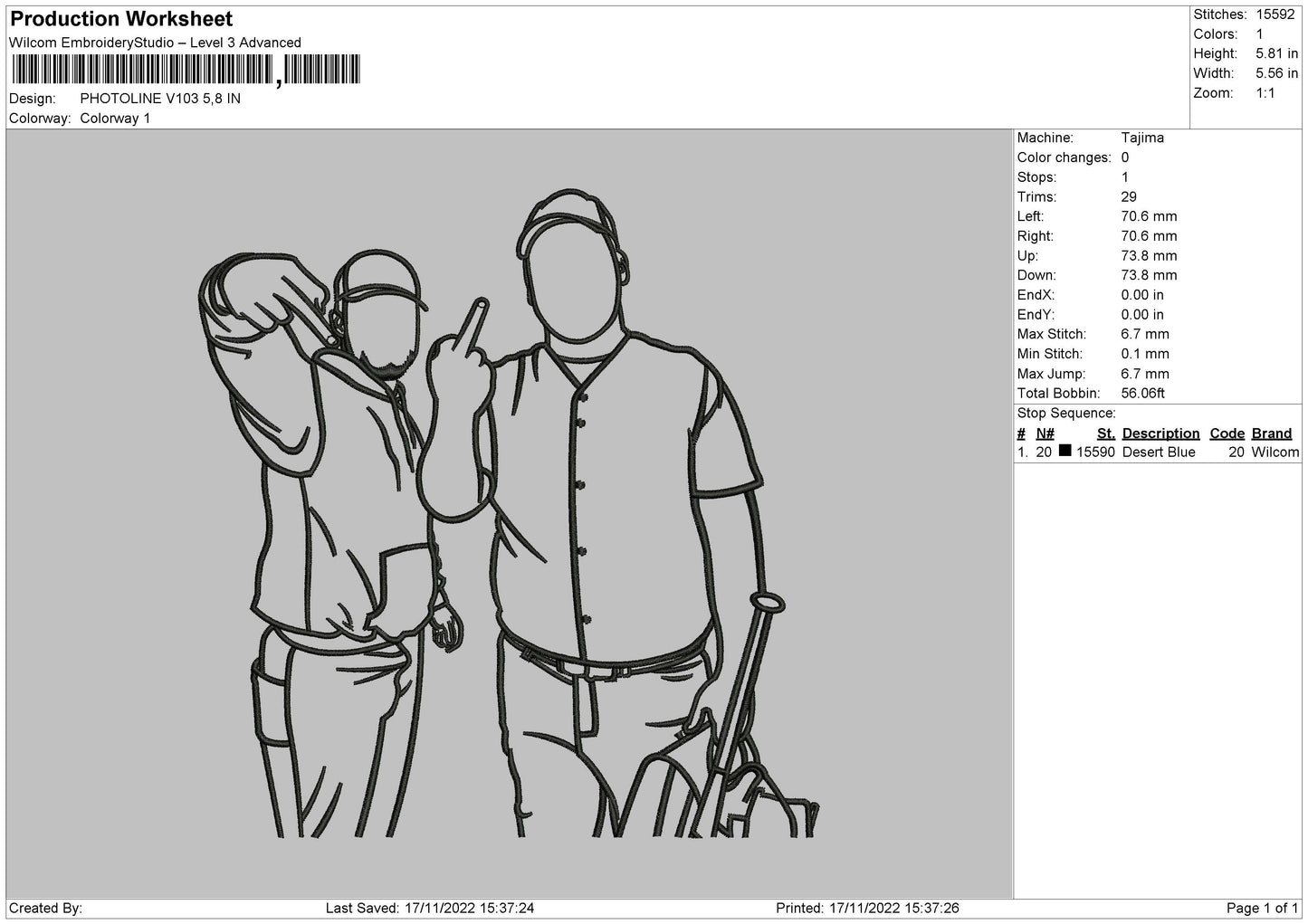Click the EndX value 0.00 in
Screen dimensions: 1308x924
coord(1142,295)
